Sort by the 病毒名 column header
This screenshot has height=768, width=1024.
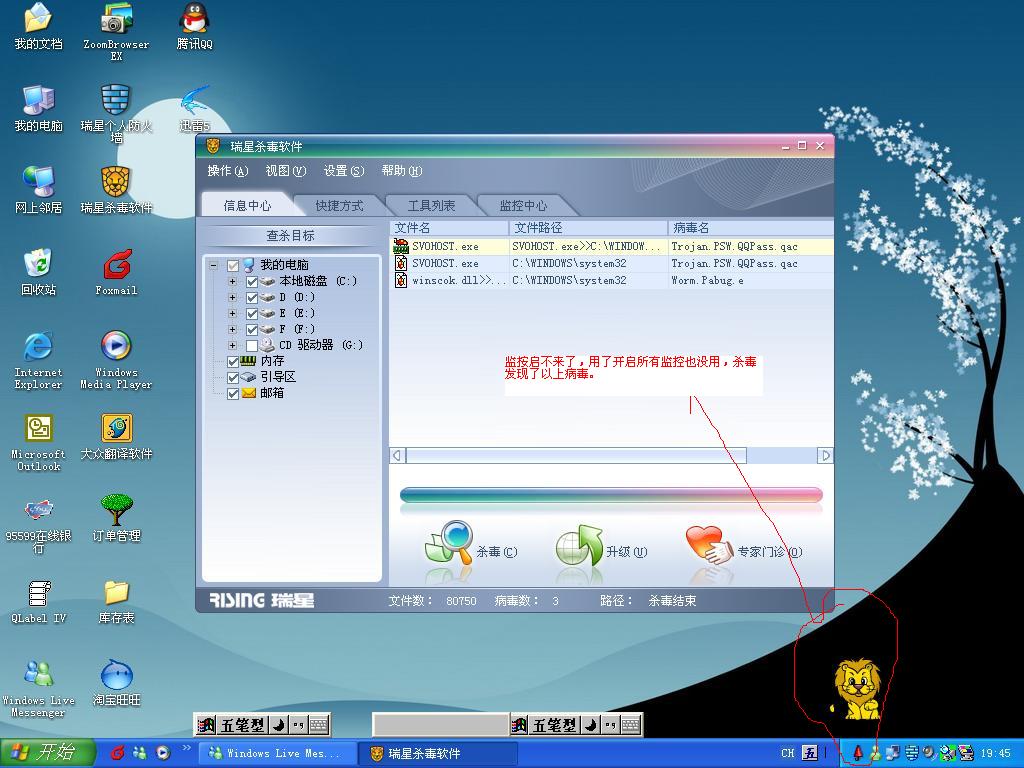751,228
